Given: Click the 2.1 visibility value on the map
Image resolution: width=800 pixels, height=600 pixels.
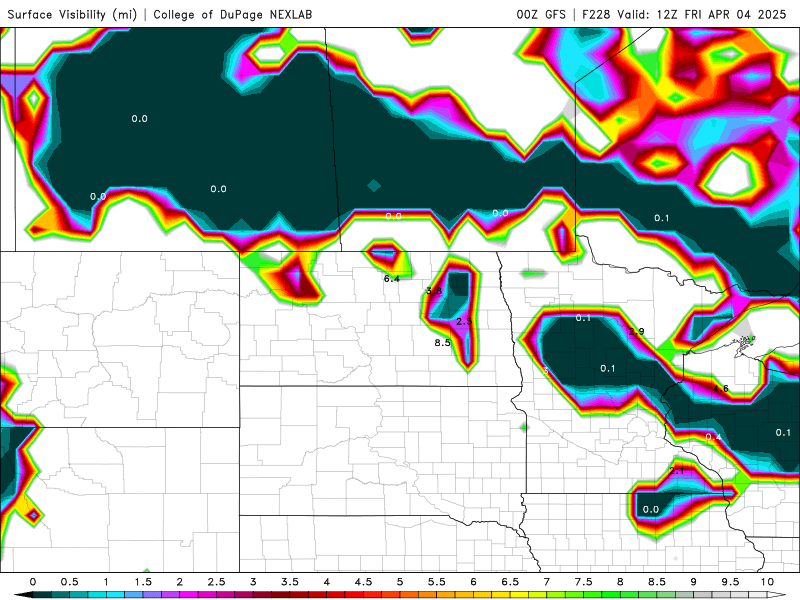Looking at the screenshot, I should click(676, 470).
